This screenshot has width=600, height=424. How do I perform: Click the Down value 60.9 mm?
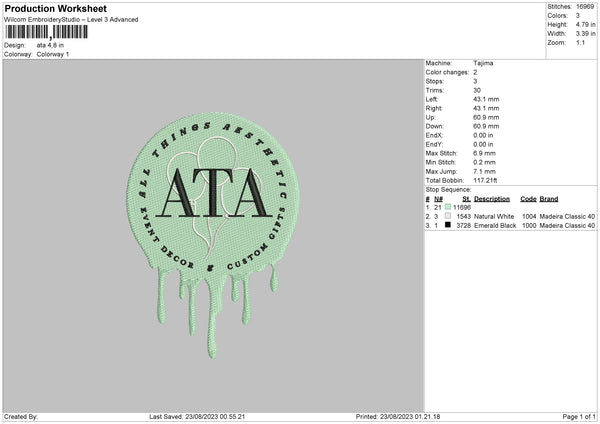(x=486, y=126)
